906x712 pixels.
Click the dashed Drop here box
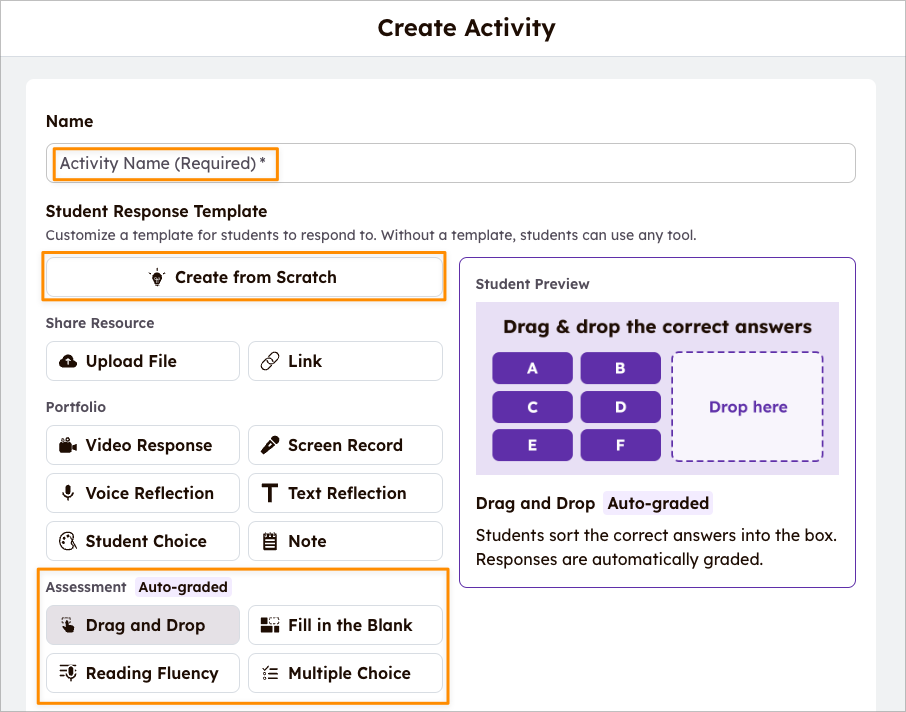tap(748, 407)
